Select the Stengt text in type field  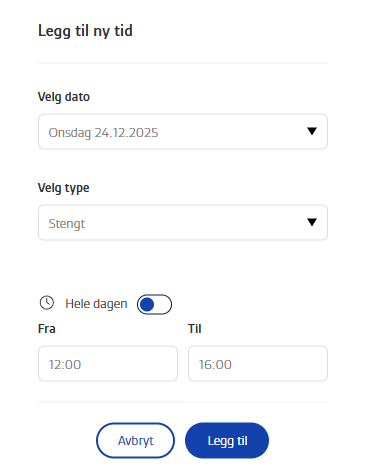(x=67, y=224)
